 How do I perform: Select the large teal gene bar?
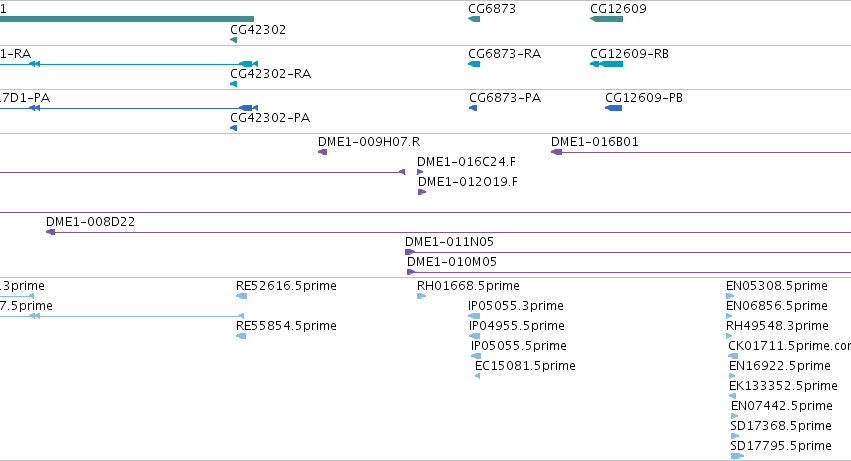tap(127, 19)
